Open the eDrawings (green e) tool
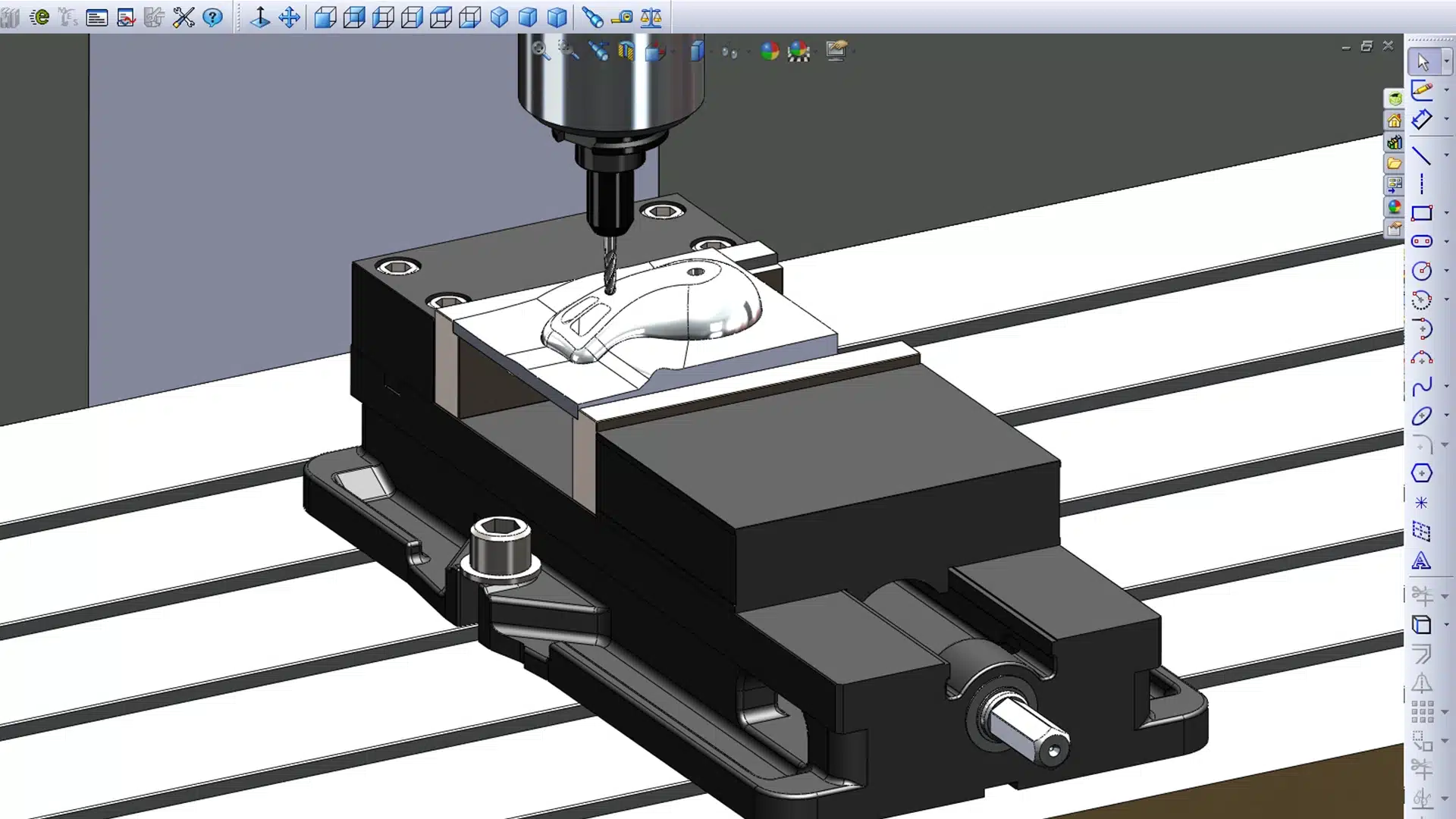Image resolution: width=1456 pixels, height=819 pixels. click(x=40, y=17)
